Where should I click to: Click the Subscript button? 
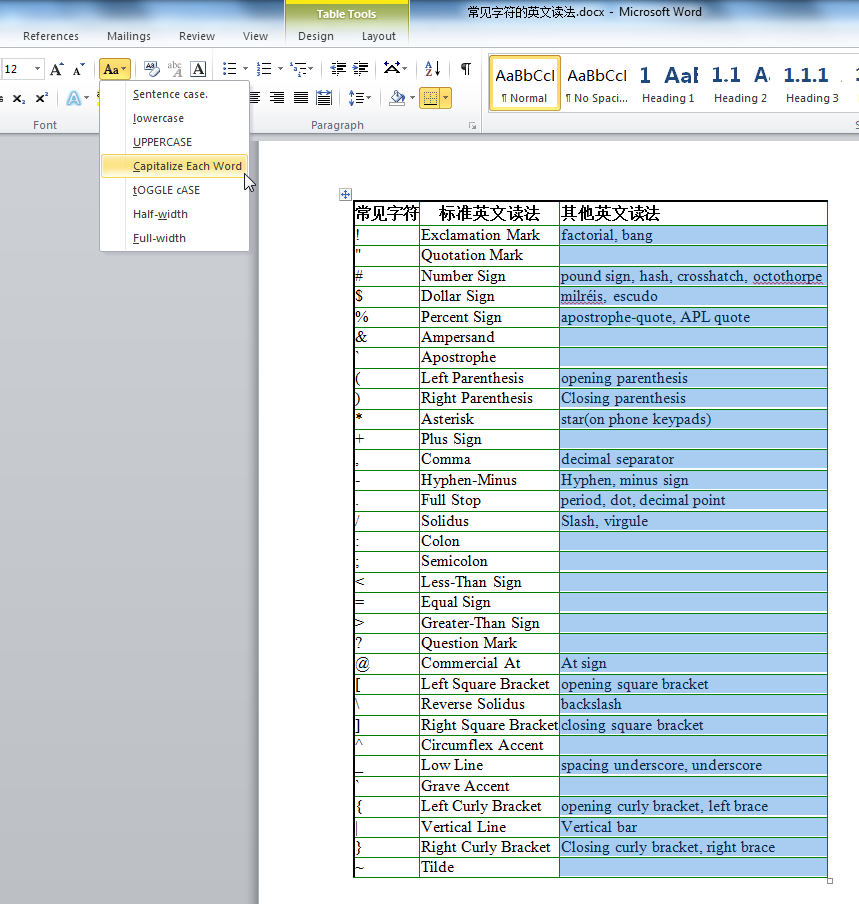click(x=19, y=99)
